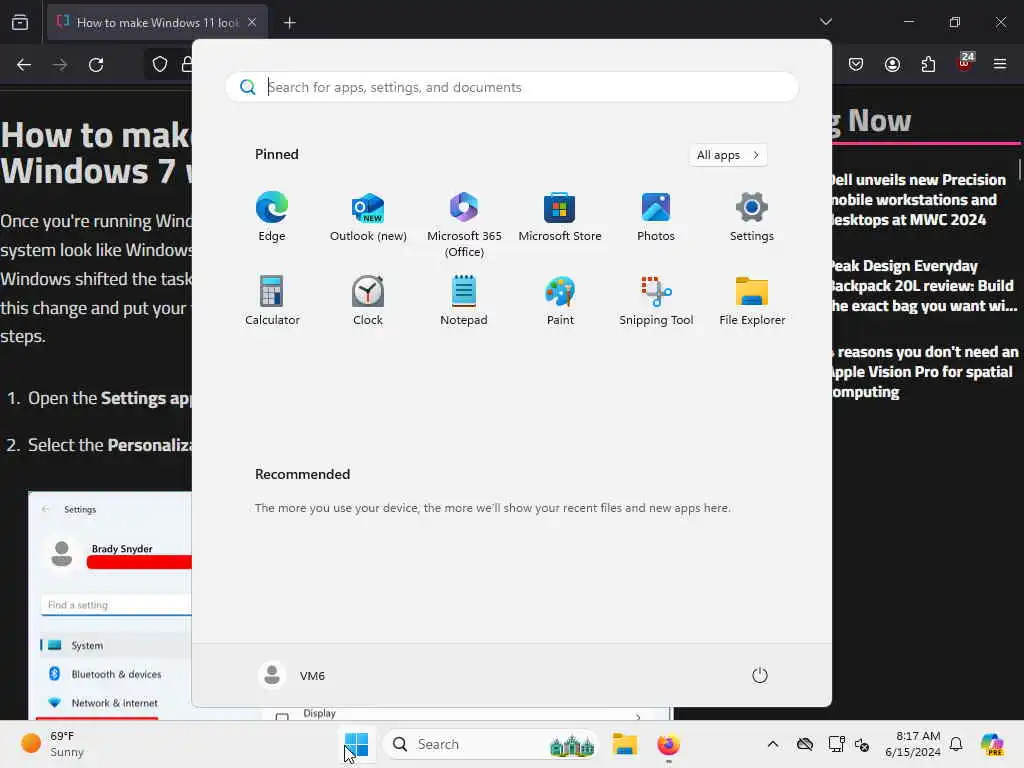Launch Notepad from Start menu

[x=464, y=300]
